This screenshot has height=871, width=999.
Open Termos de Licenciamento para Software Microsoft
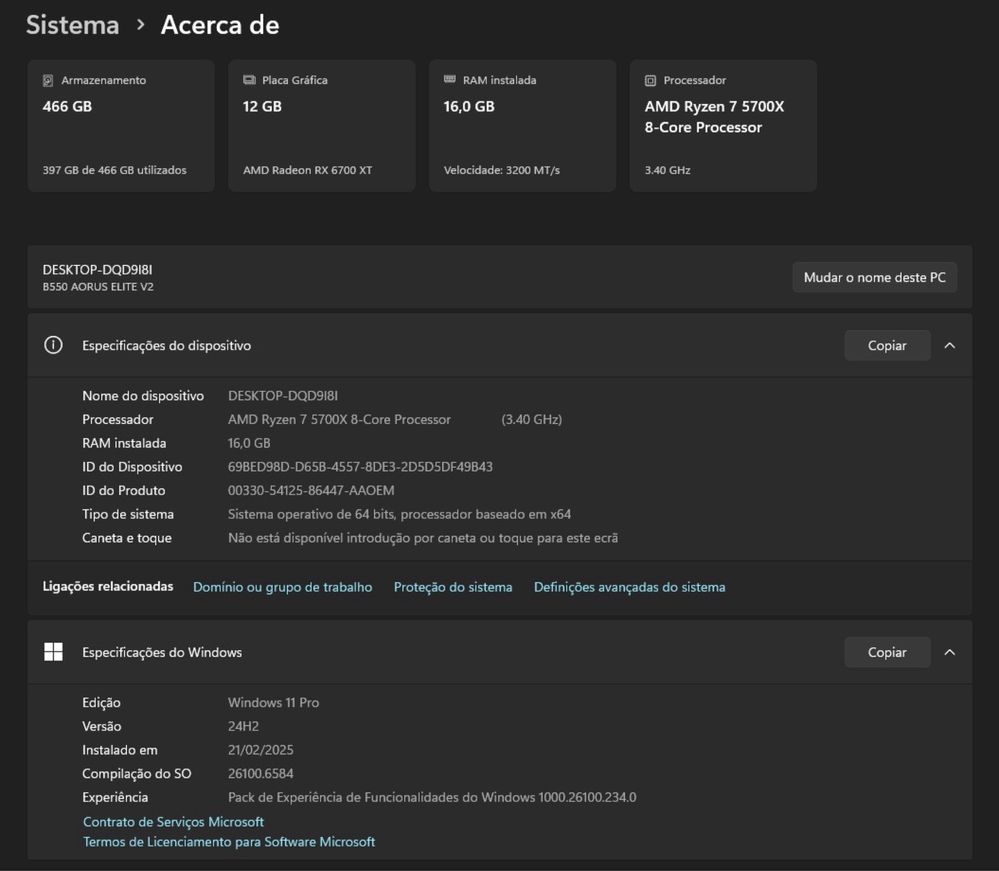click(x=229, y=842)
